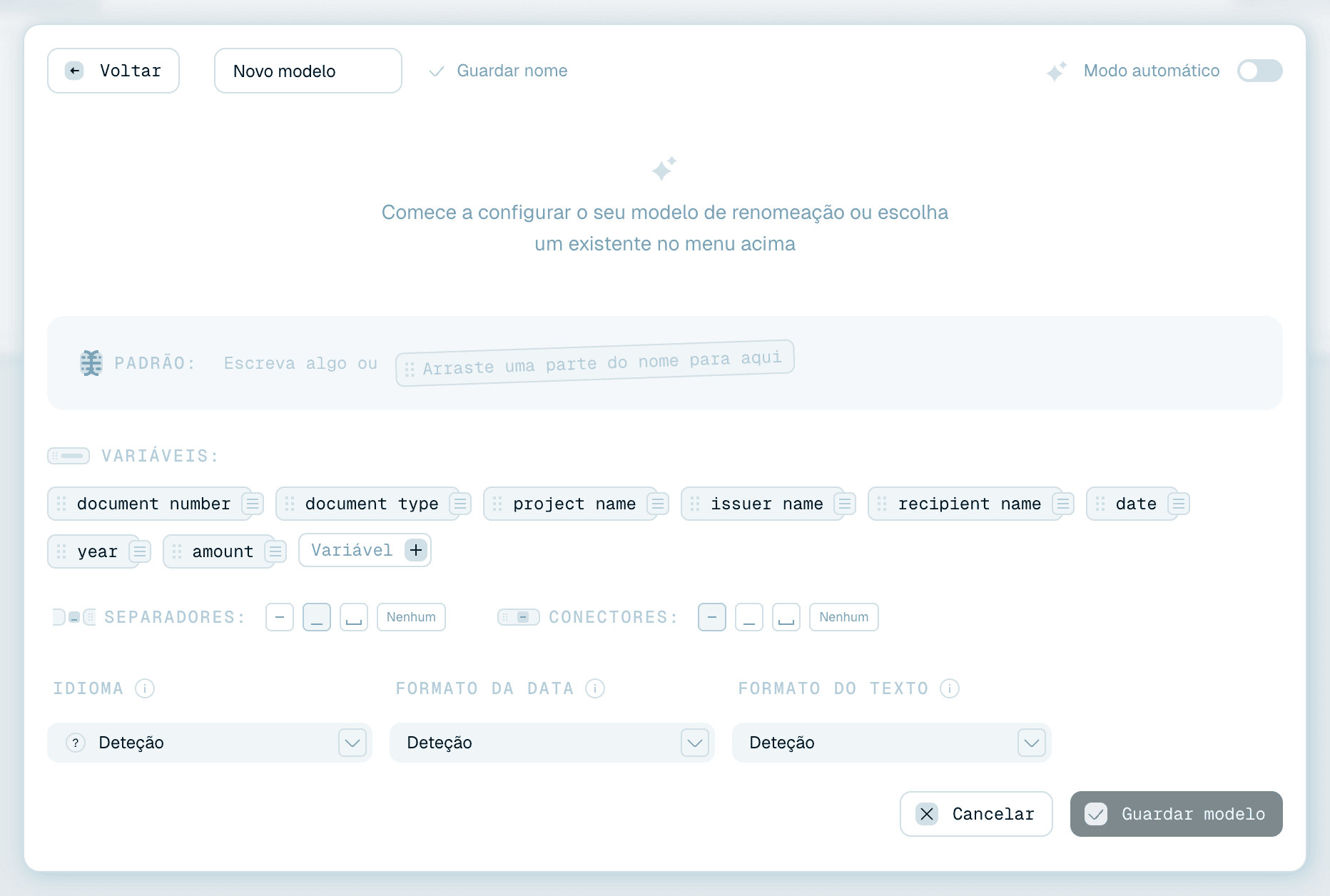
Task: Open options menu for issuer name variable
Action: pos(845,504)
